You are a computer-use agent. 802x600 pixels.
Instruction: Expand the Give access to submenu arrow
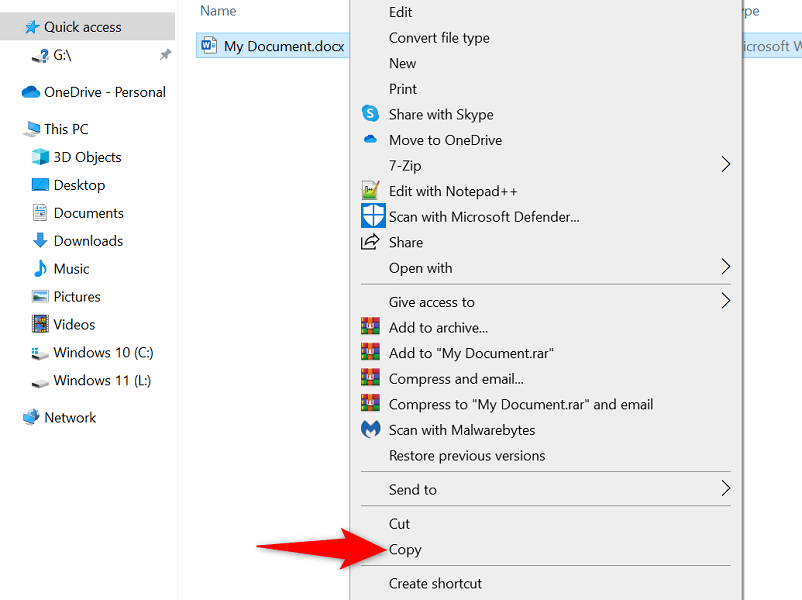(726, 301)
